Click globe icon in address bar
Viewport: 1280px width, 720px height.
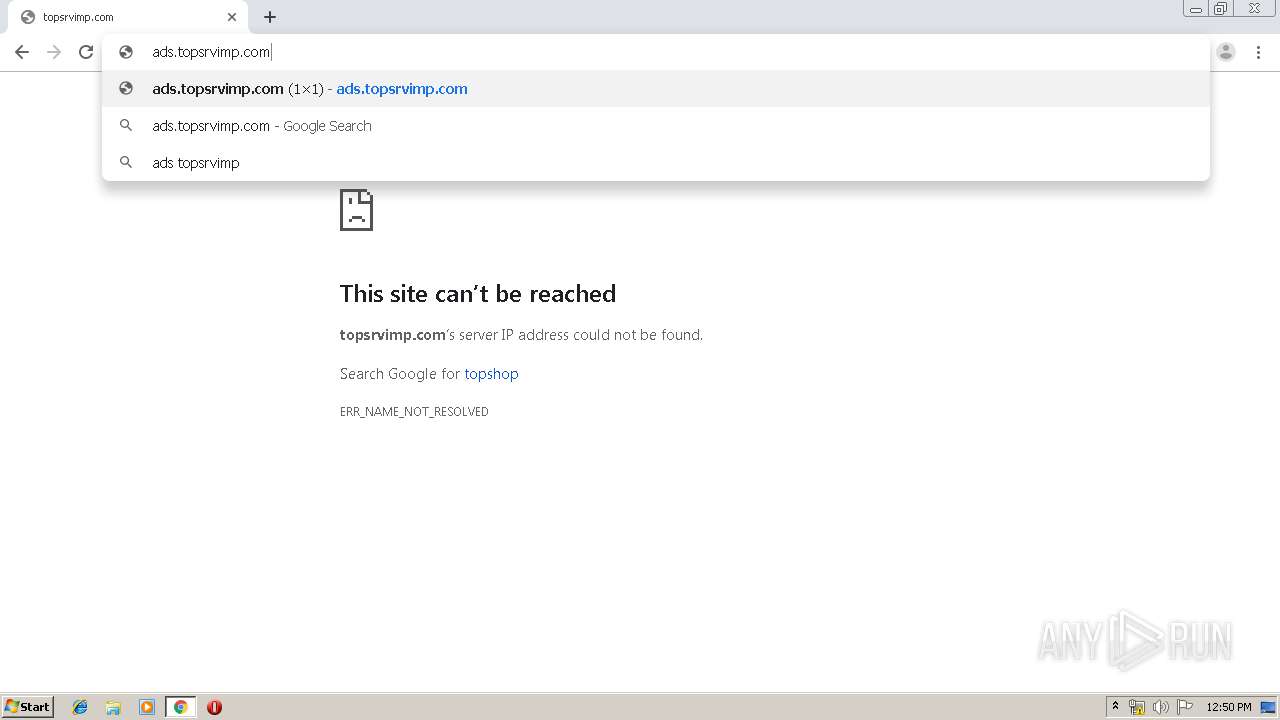pos(126,52)
